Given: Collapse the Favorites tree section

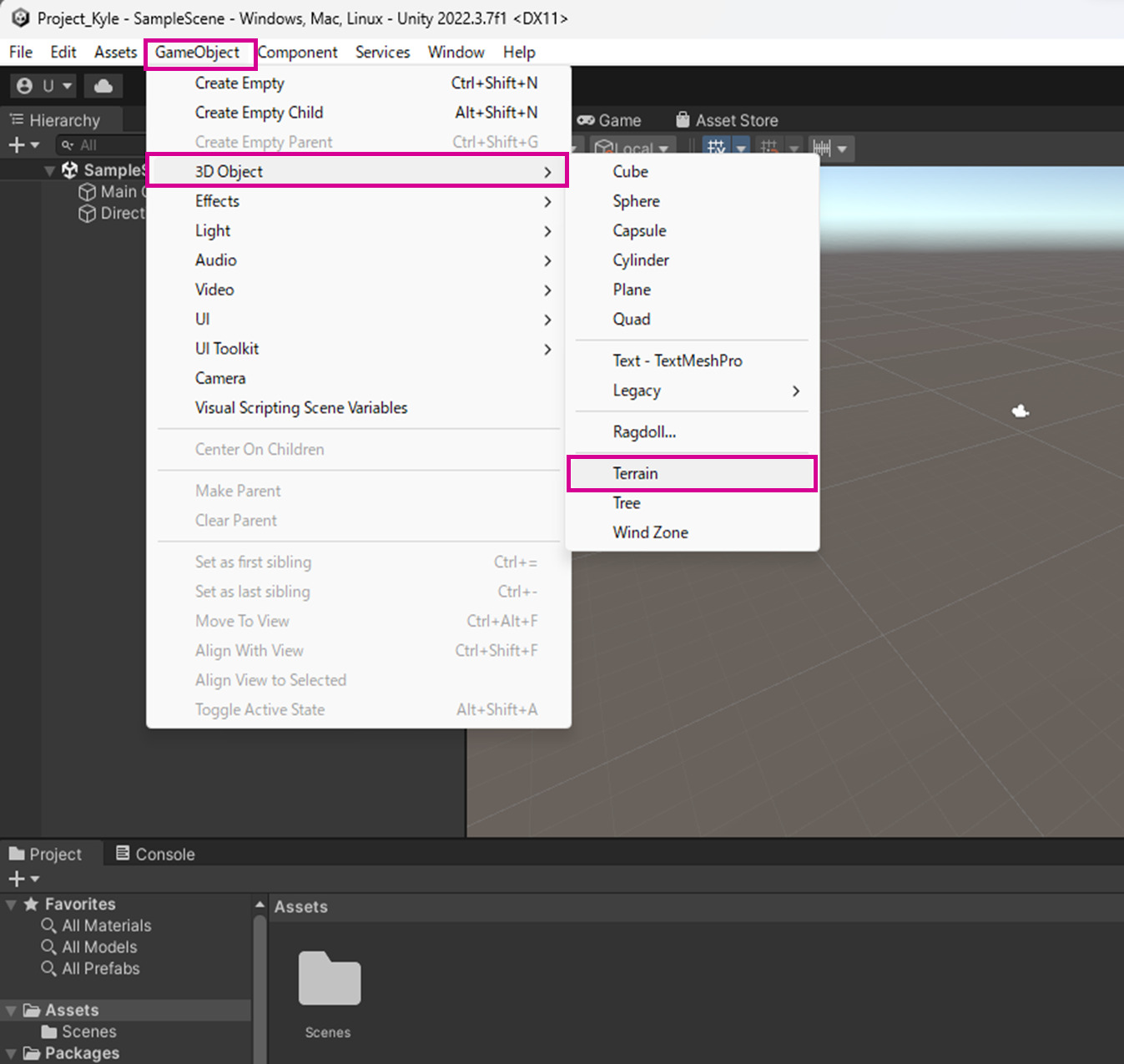Looking at the screenshot, I should tap(11, 905).
